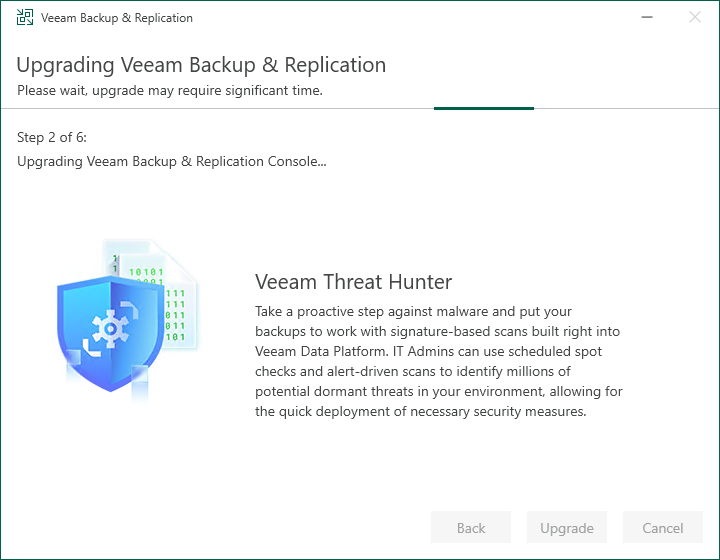The width and height of the screenshot is (720, 560).
Task: Click the 'Veeam Backup & Replication' title bar text
Action: pos(117,18)
